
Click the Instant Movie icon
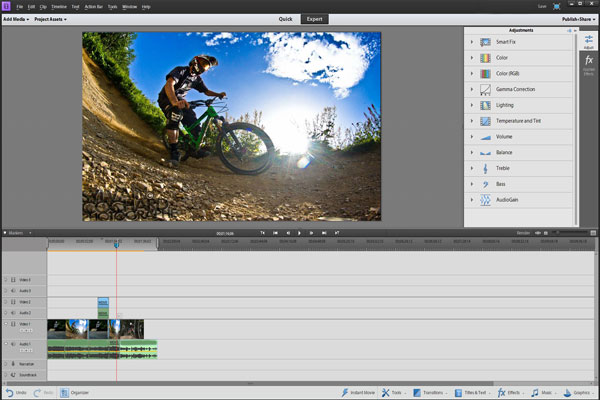tap(345, 393)
